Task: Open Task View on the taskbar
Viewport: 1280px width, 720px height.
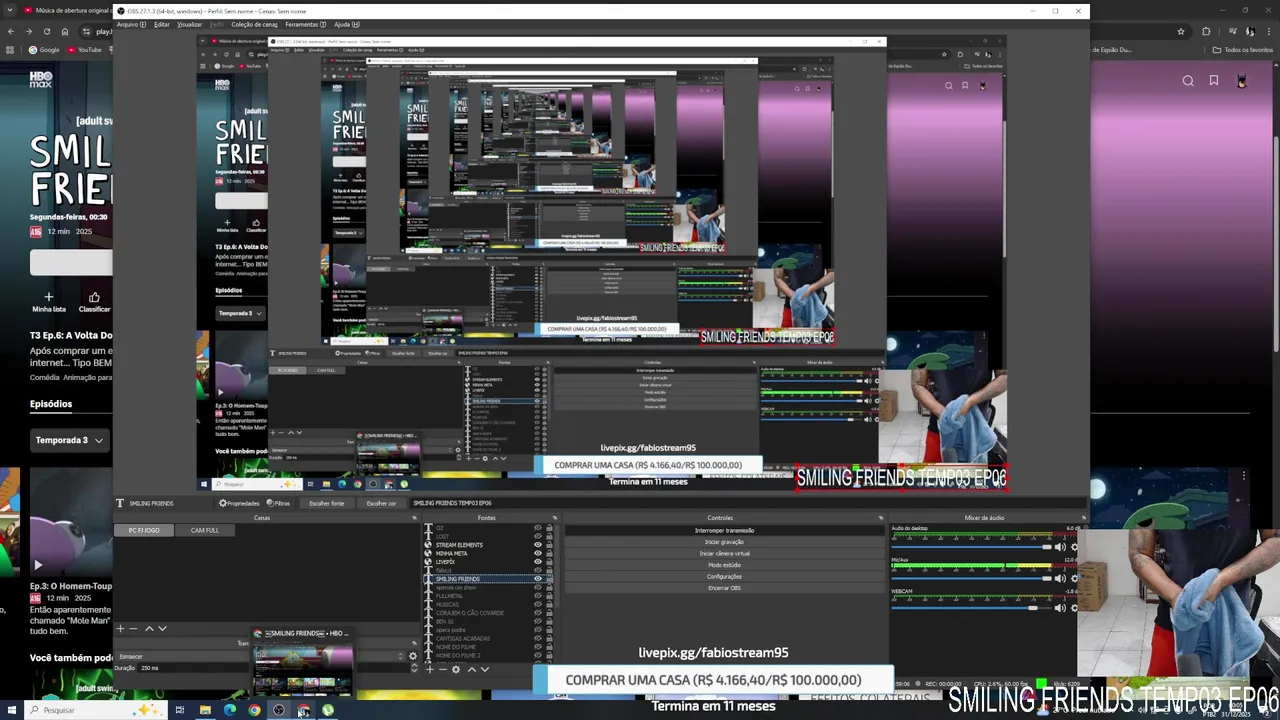Action: pyautogui.click(x=180, y=710)
